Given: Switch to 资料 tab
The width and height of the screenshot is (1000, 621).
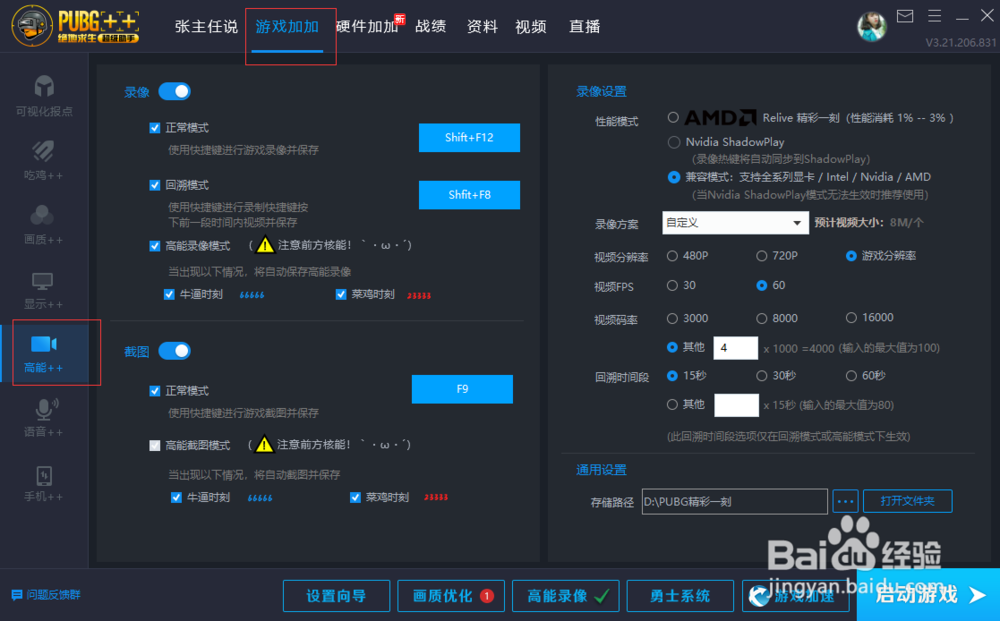Looking at the screenshot, I should point(482,27).
